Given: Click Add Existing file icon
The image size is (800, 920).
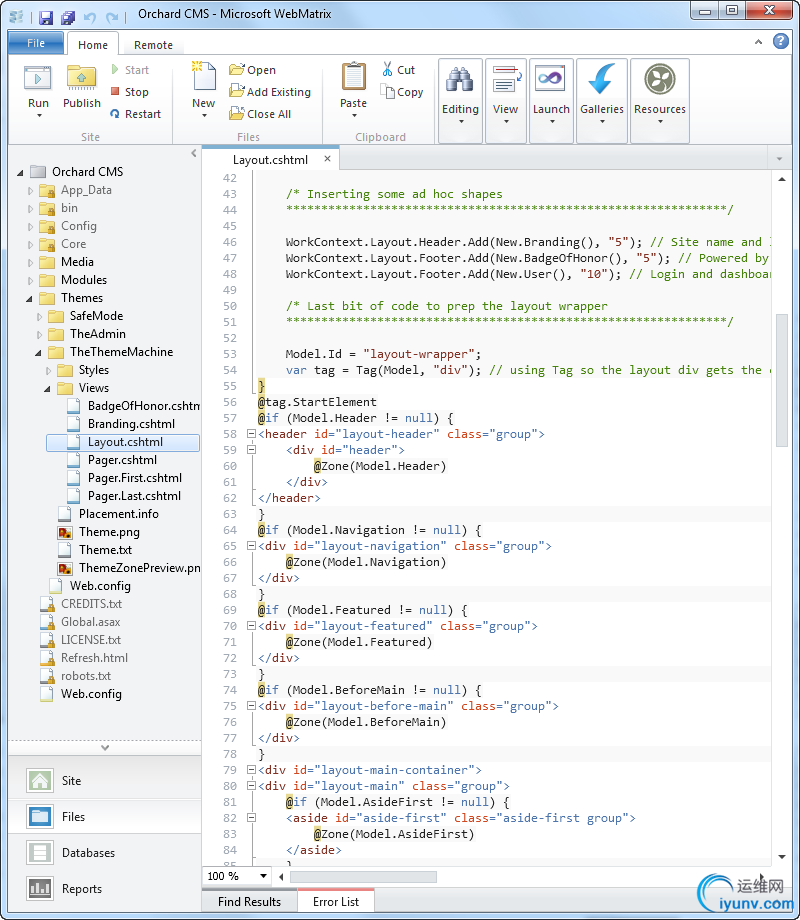Looking at the screenshot, I should click(237, 92).
